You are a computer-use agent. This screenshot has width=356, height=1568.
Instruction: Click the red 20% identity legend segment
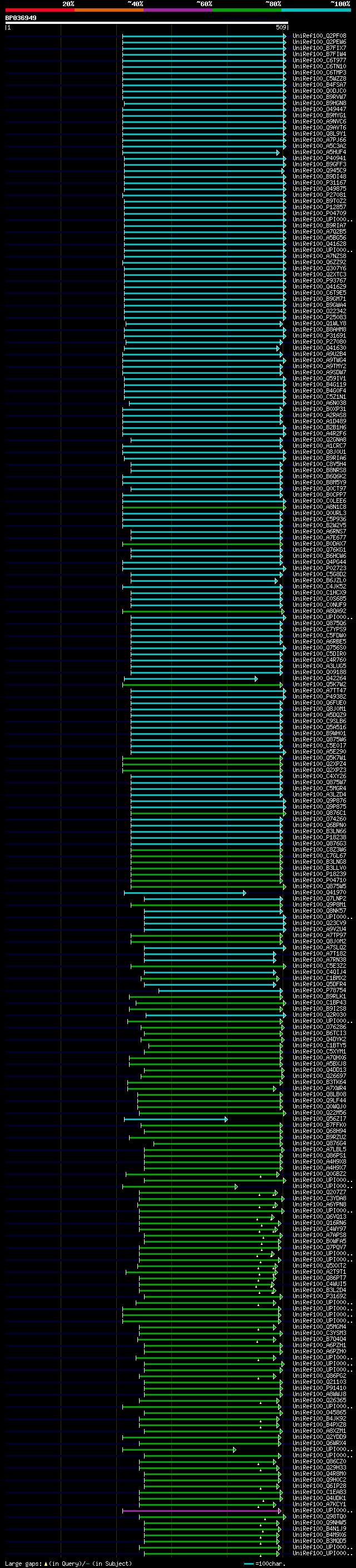click(x=39, y=10)
